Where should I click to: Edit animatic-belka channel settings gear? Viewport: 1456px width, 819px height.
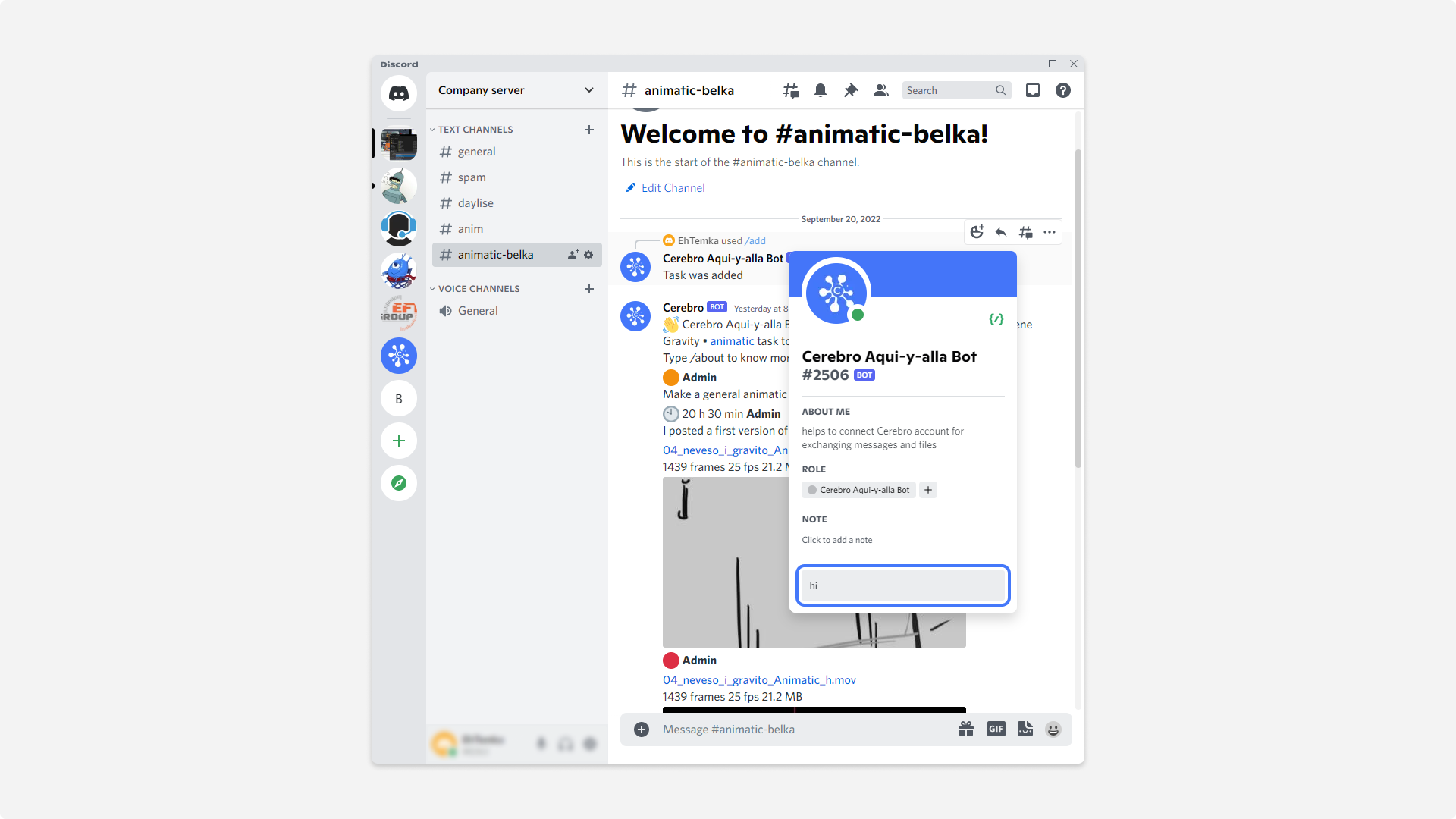[x=588, y=255]
